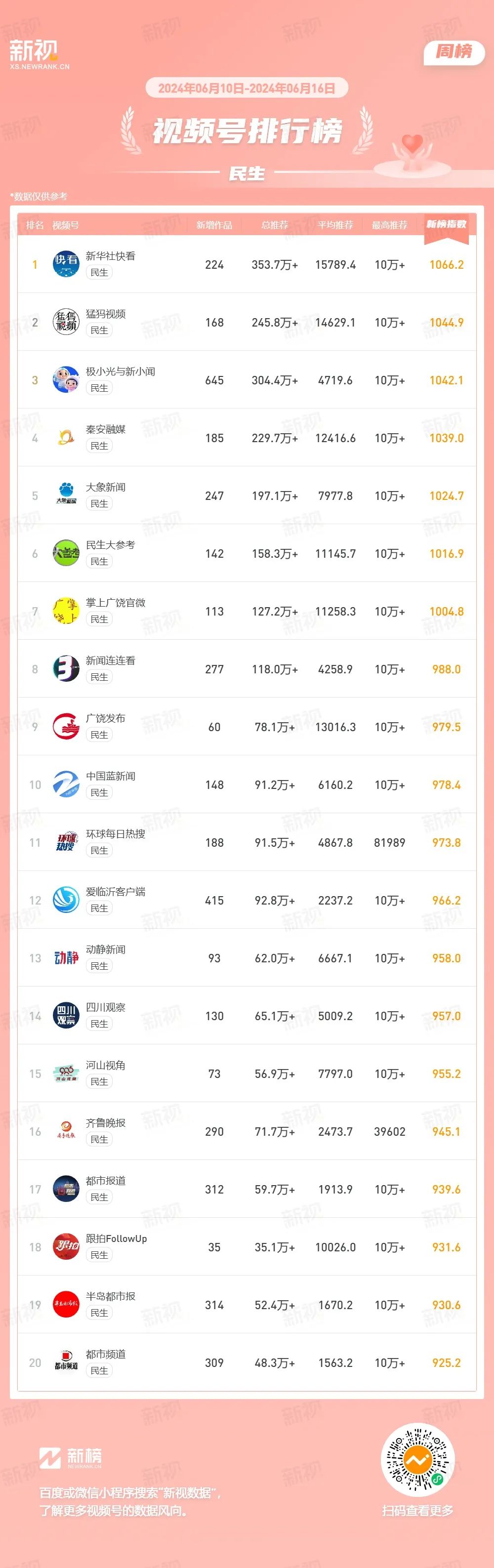Open the 跟拍FollowUp red avatar
The image size is (494, 1568).
coord(66,1247)
